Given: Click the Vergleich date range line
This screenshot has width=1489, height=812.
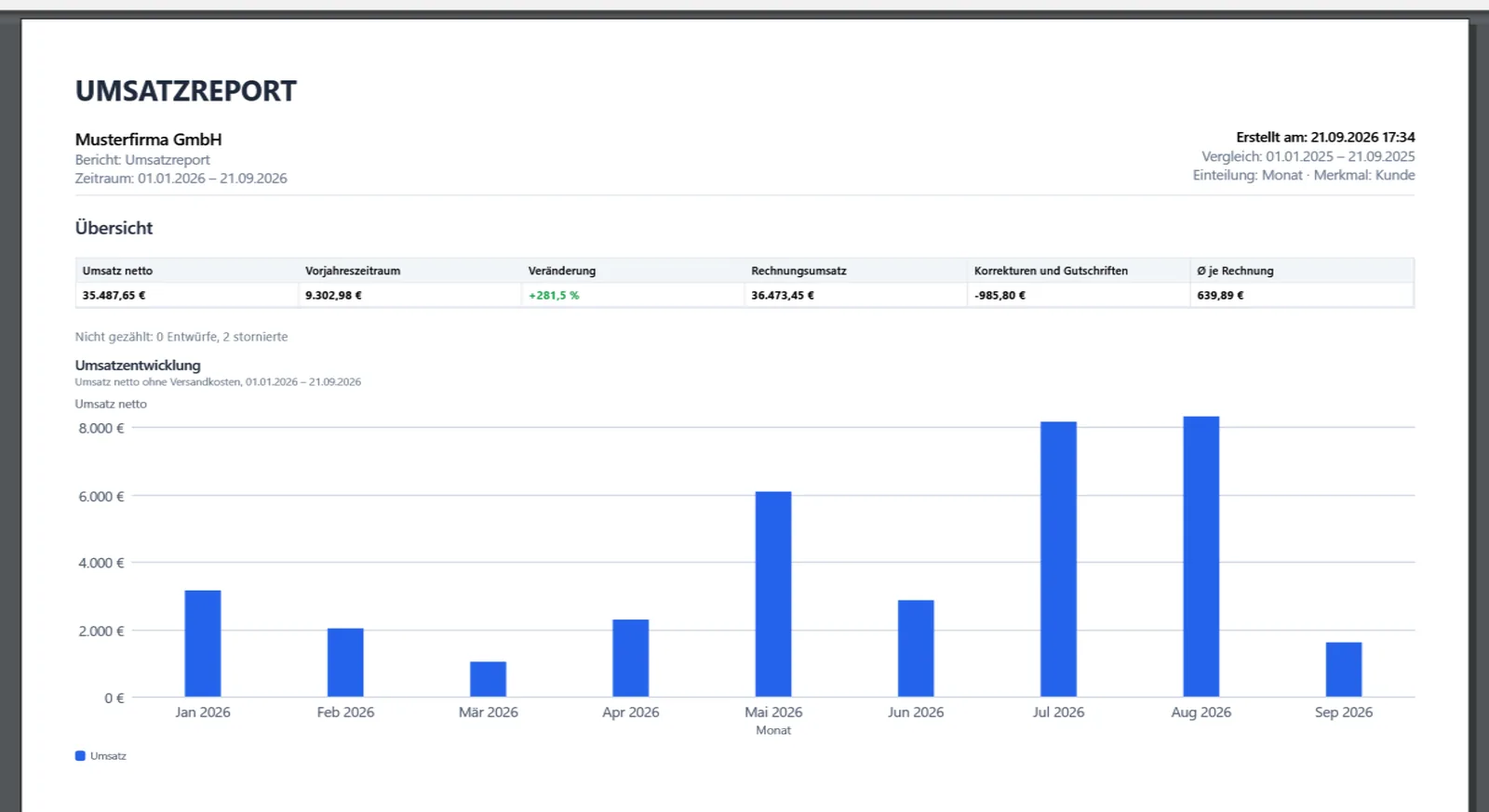Looking at the screenshot, I should tap(1308, 156).
